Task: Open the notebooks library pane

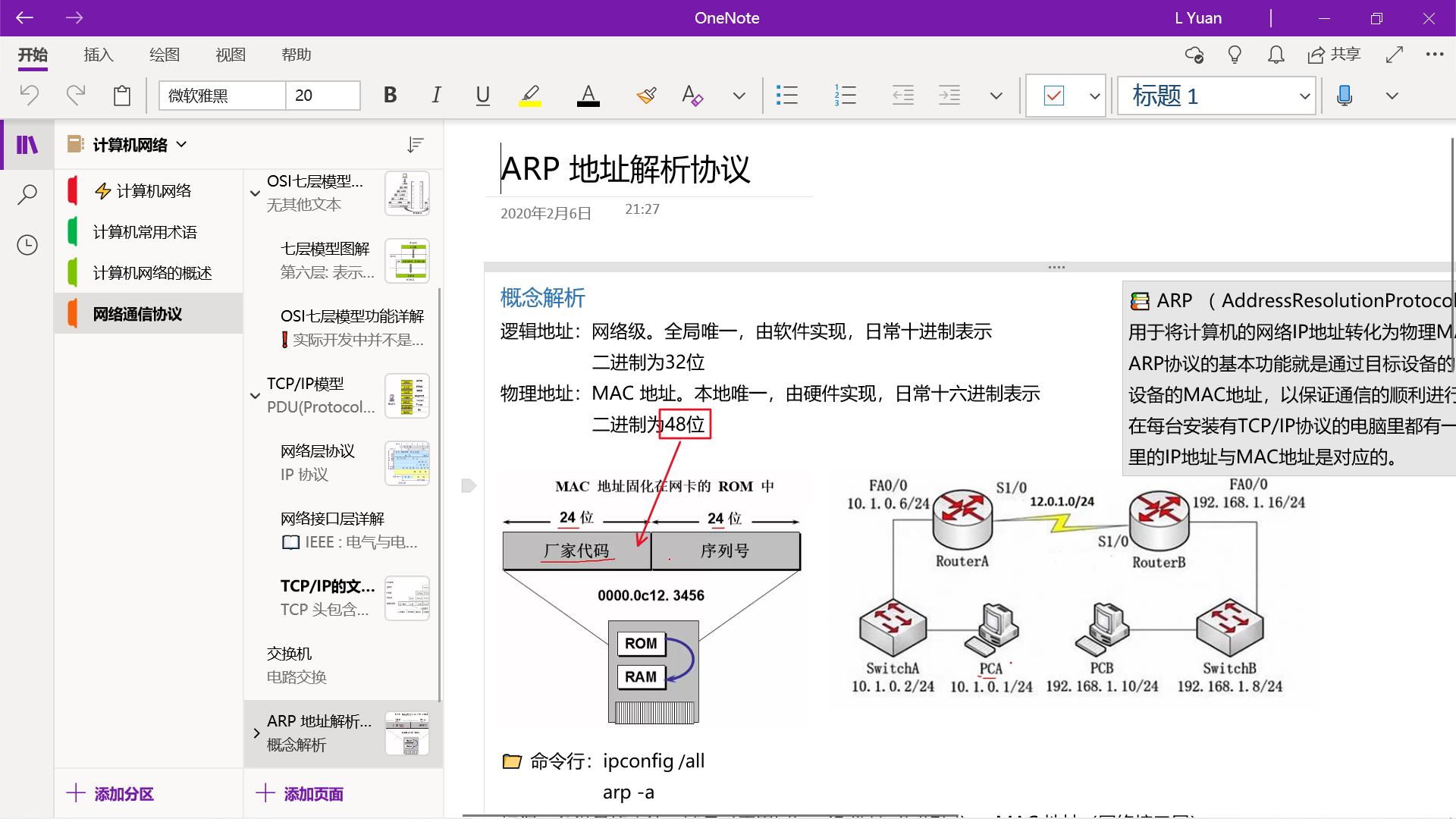Action: click(x=27, y=144)
